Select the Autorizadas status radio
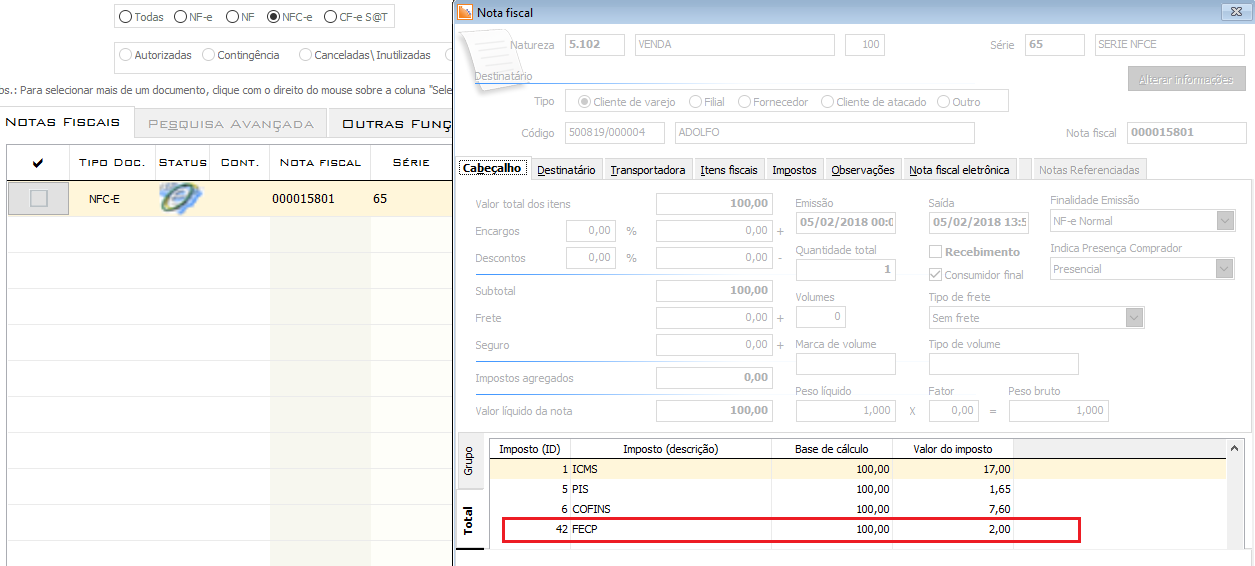The image size is (1255, 566). [x=125, y=55]
